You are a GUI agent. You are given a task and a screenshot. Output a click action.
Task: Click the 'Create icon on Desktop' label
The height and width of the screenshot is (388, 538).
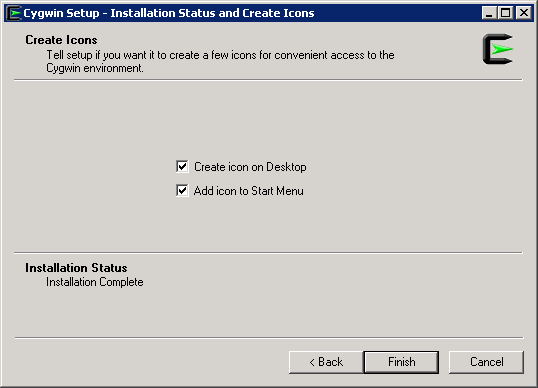click(x=250, y=167)
